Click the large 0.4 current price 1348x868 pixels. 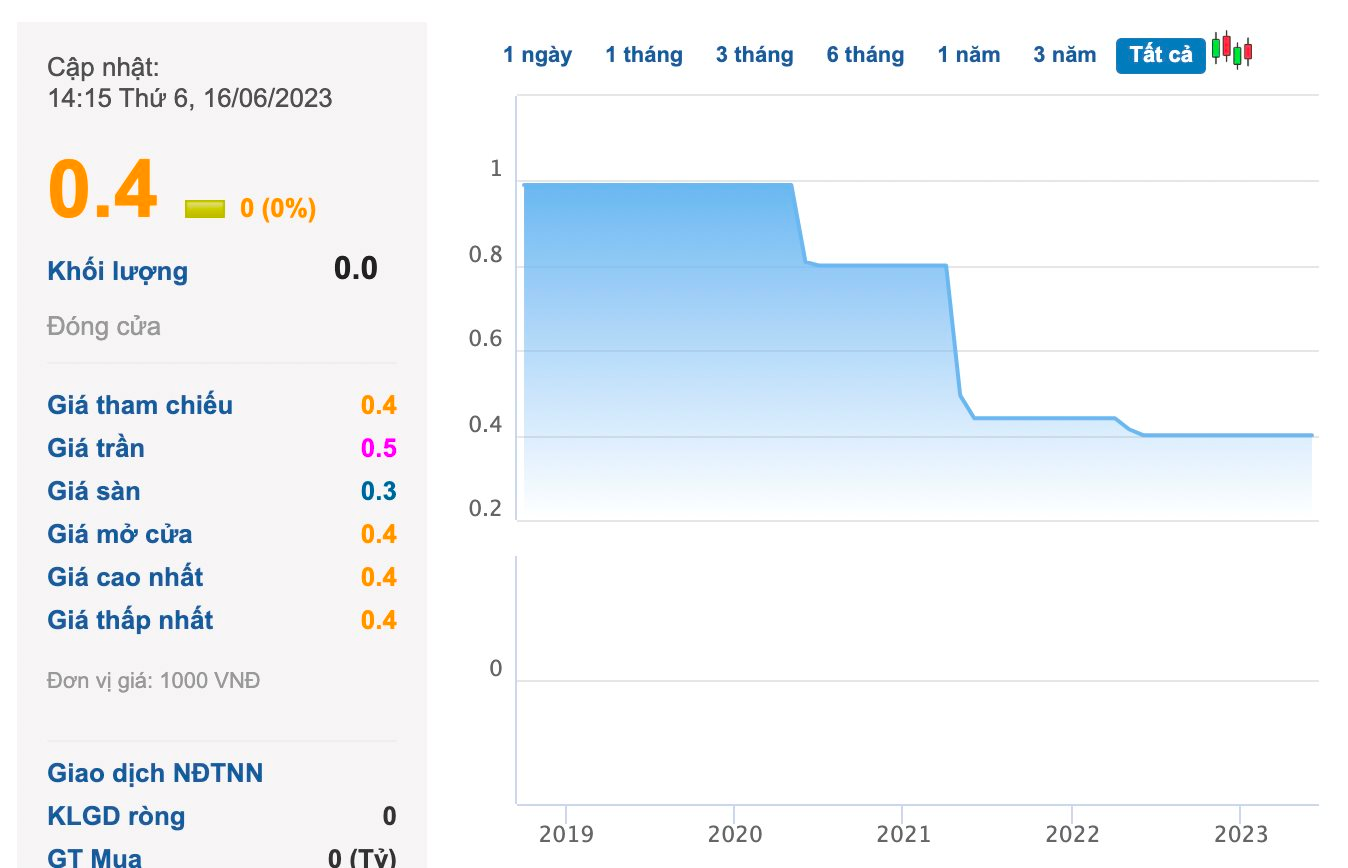coord(103,190)
